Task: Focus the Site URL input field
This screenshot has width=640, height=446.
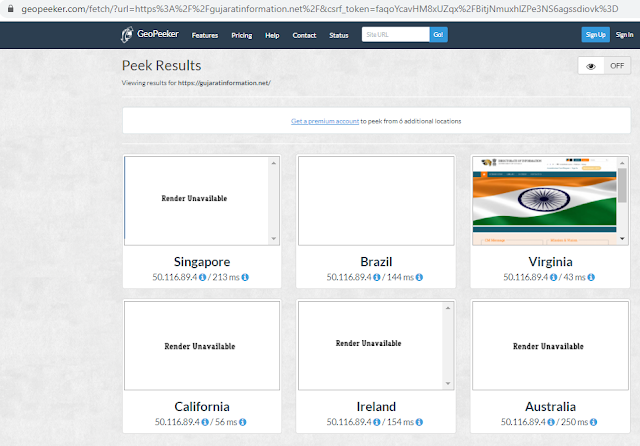Action: (396, 35)
